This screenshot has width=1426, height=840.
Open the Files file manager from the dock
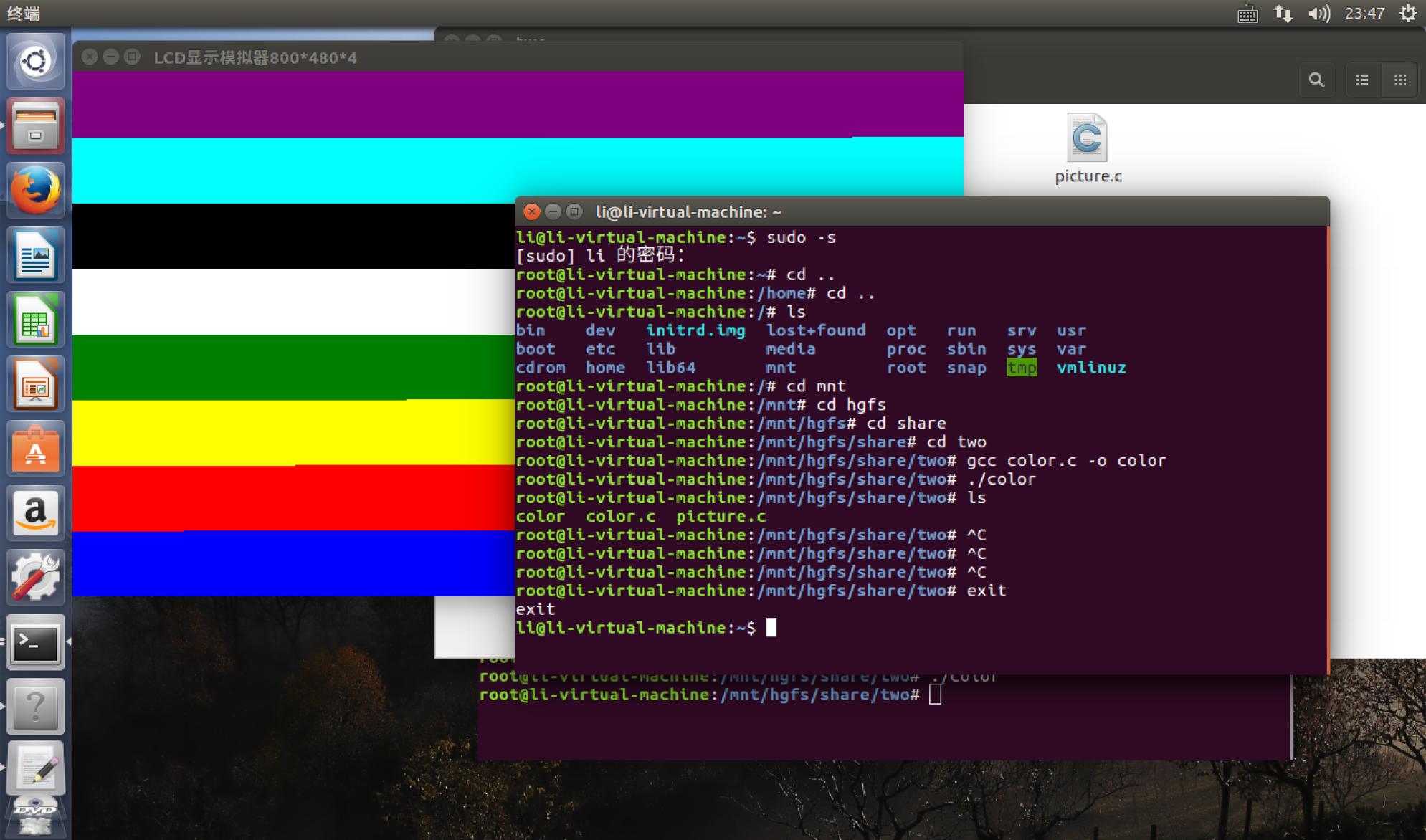pos(36,125)
